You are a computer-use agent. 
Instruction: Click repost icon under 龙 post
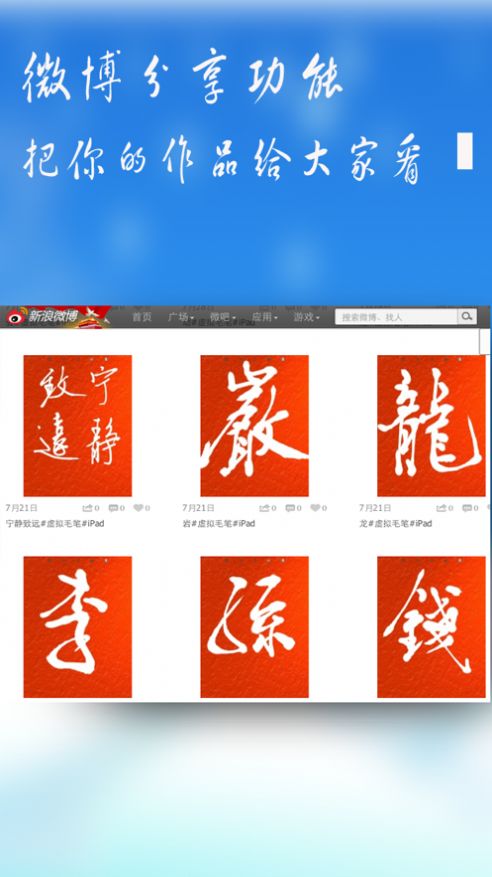pyautogui.click(x=442, y=508)
